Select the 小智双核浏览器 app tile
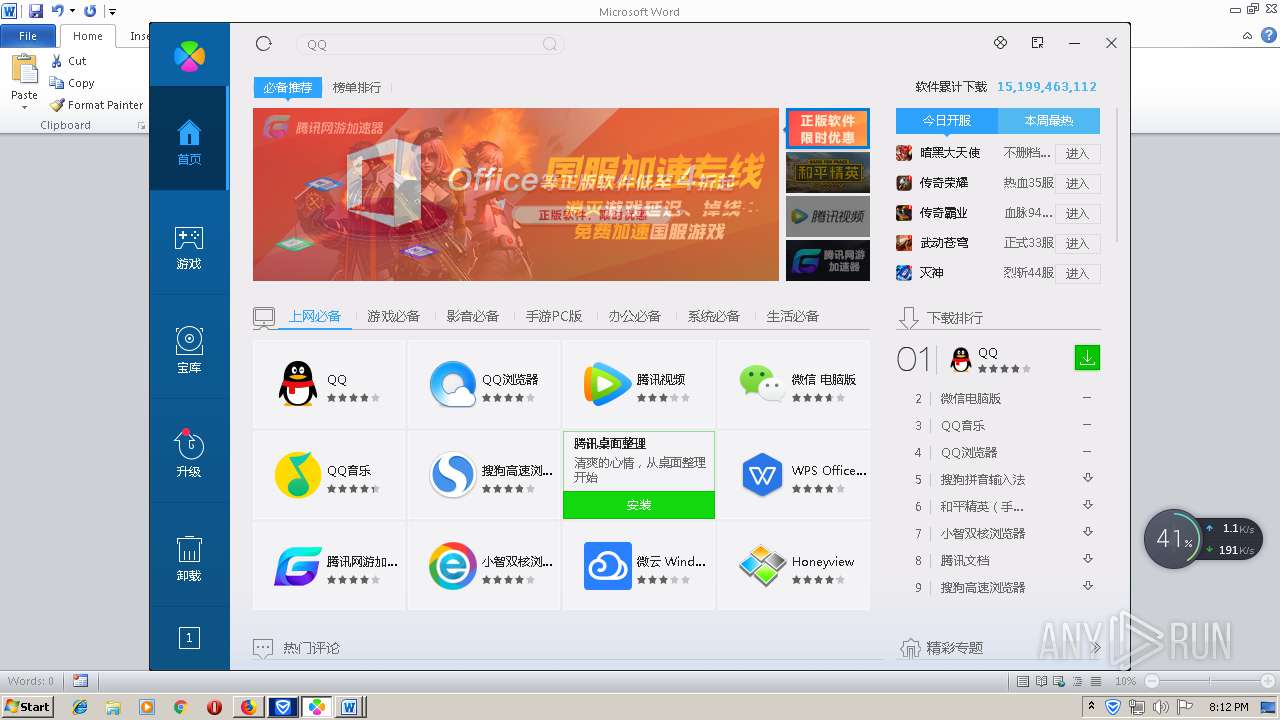 pyautogui.click(x=484, y=566)
